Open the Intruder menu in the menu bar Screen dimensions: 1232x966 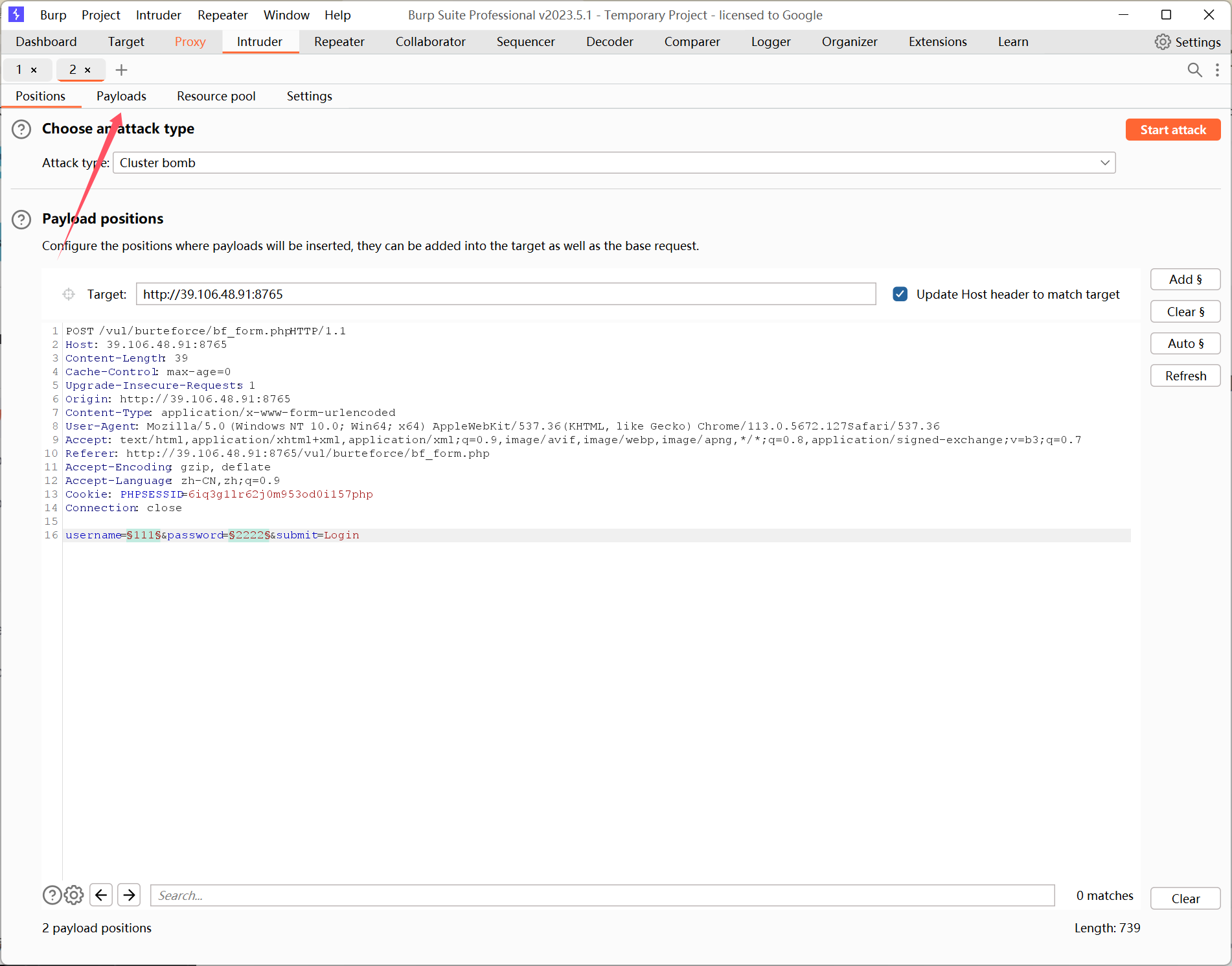[159, 15]
